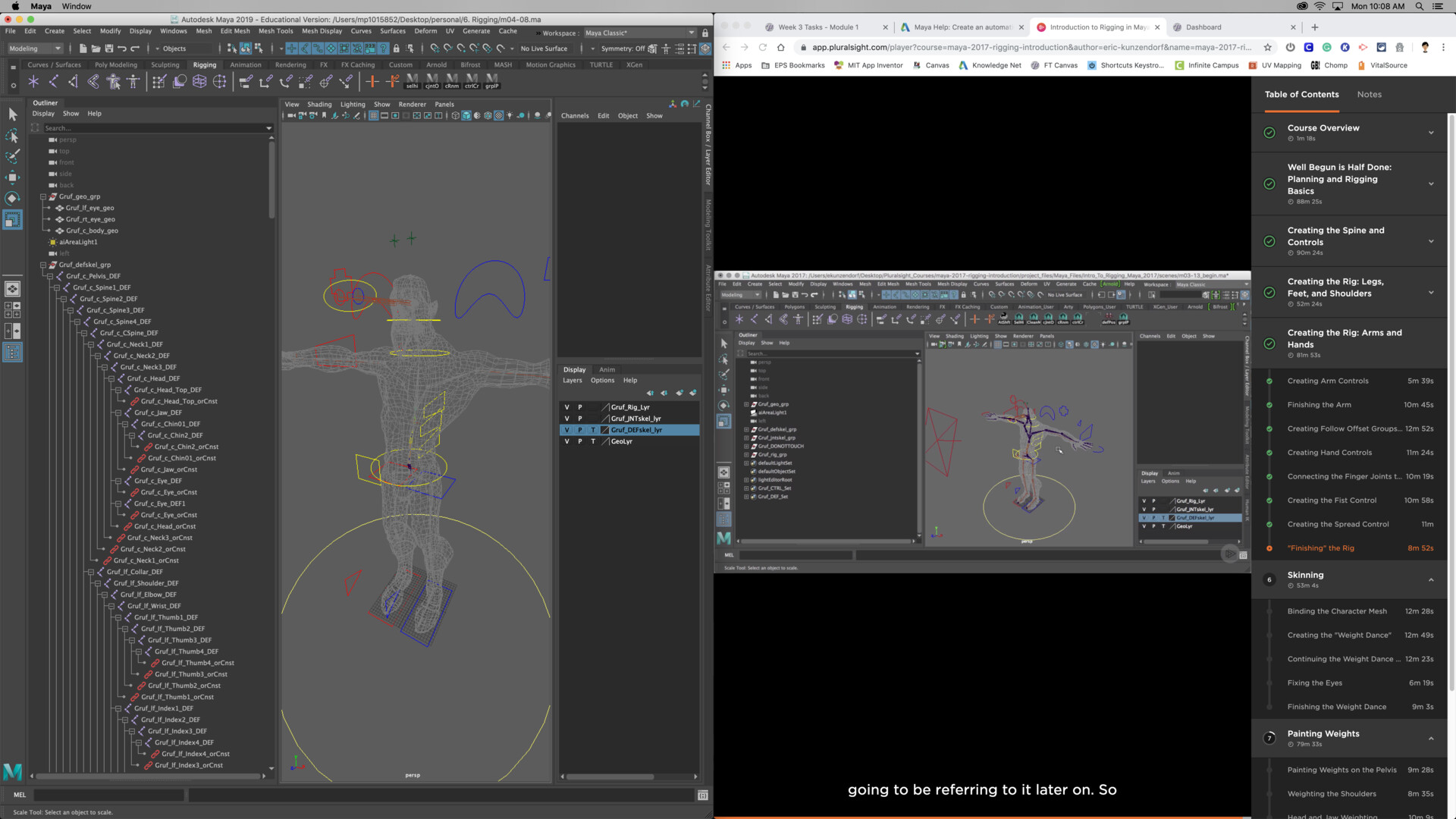This screenshot has width=1456, height=819.
Task: Toggle visibility of the GeoLyr layer
Action: pyautogui.click(x=566, y=441)
